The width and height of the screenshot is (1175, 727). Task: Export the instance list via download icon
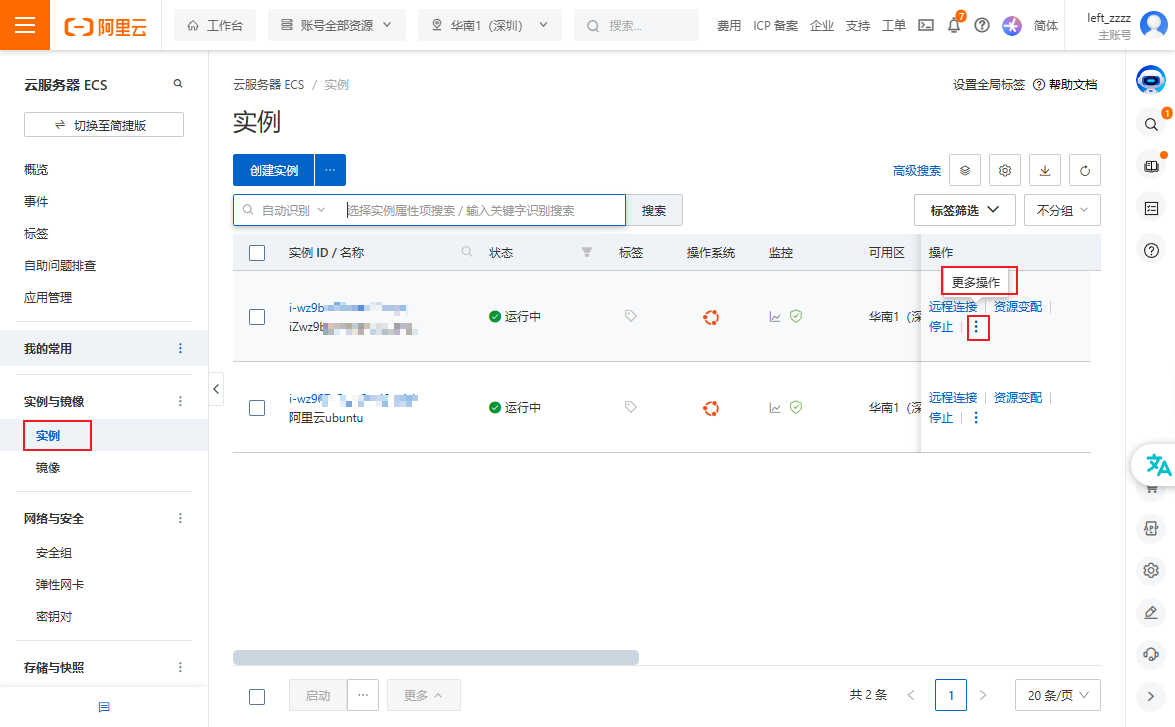tap(1045, 170)
